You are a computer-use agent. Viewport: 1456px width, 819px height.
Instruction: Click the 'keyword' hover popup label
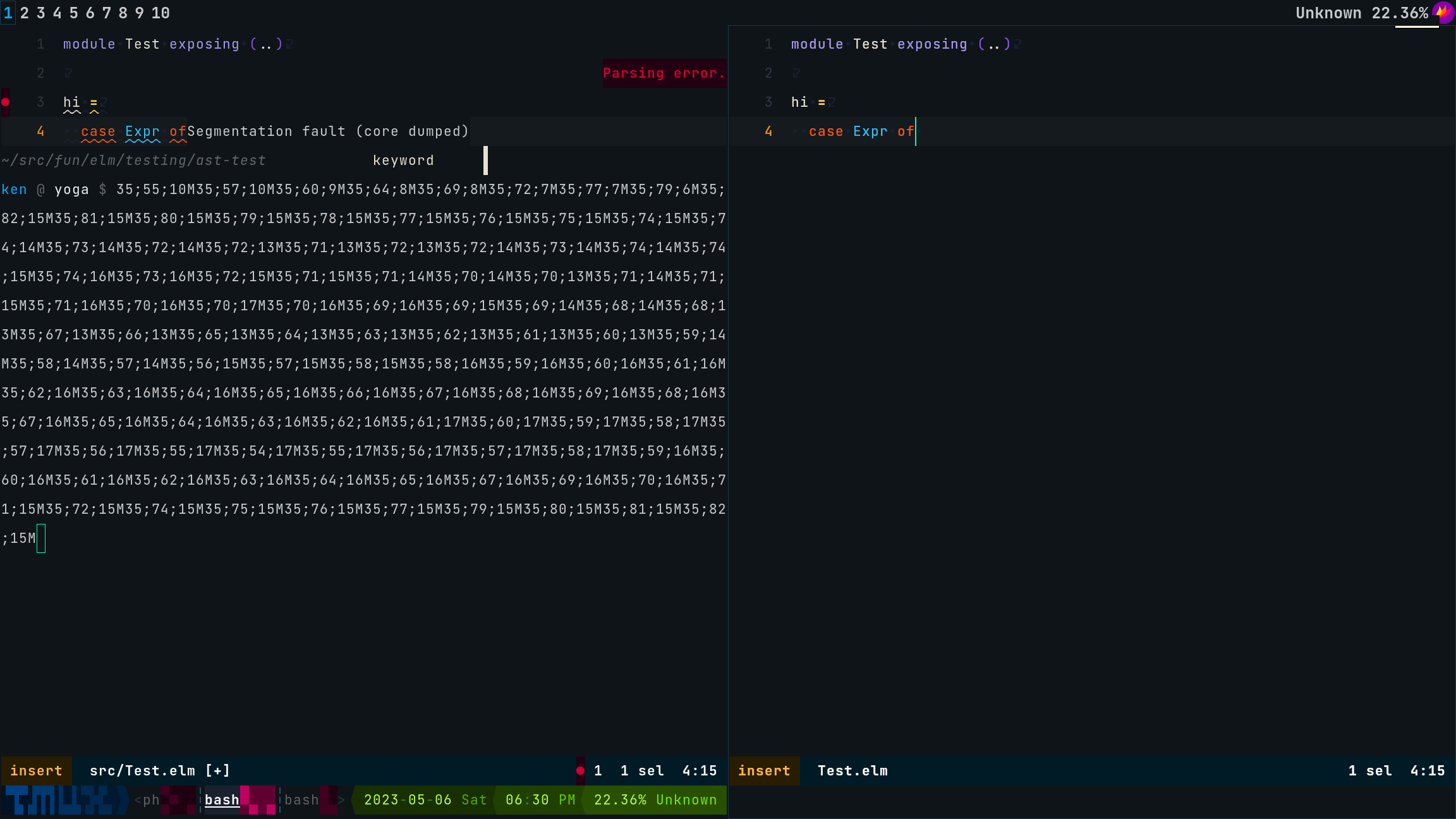[403, 161]
